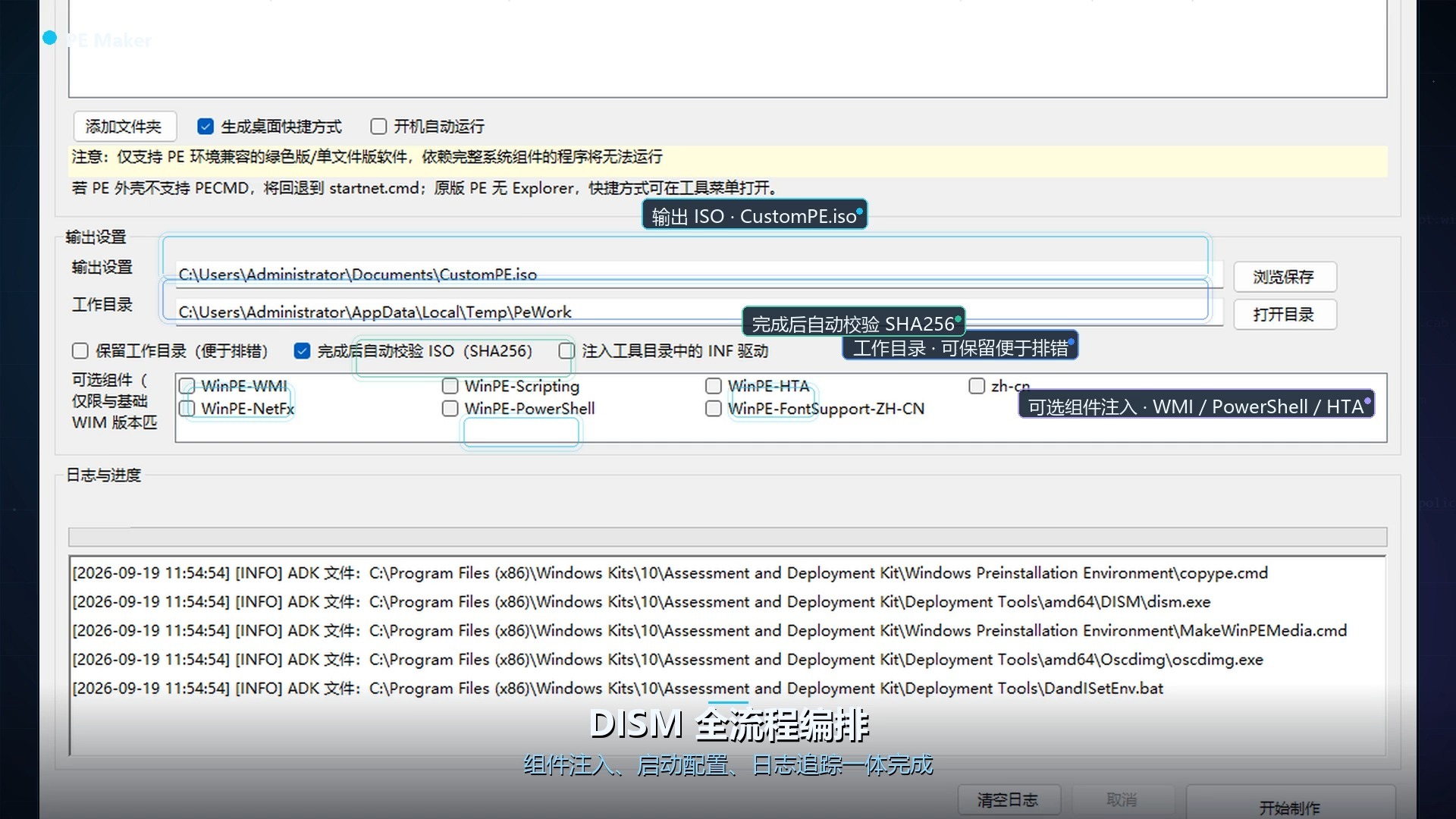Screen dimensions: 1456x819
Task: Uncheck 生成桌面快捷方式 checkbox
Action: pos(206,126)
